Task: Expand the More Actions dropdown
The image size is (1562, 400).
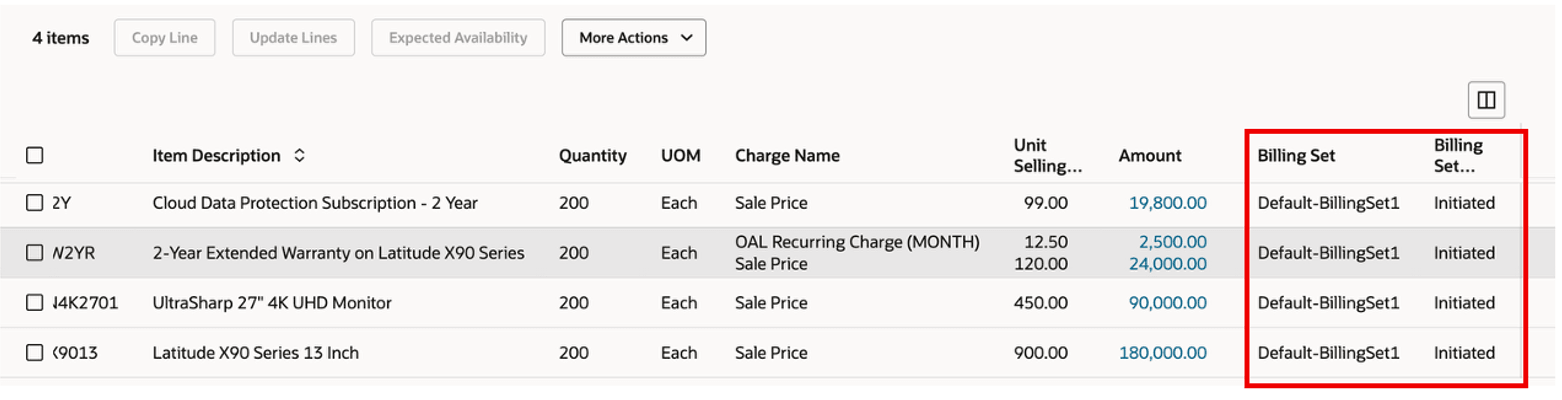Action: click(x=634, y=38)
